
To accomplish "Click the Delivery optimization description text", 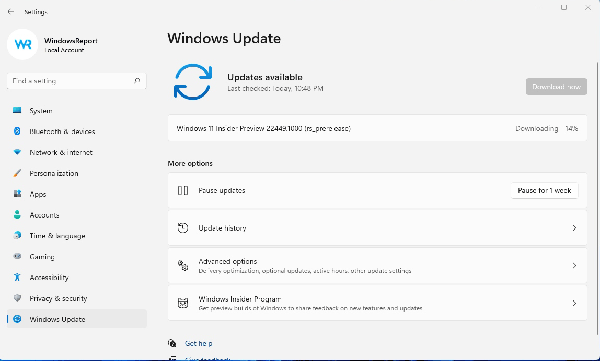I will (305, 271).
